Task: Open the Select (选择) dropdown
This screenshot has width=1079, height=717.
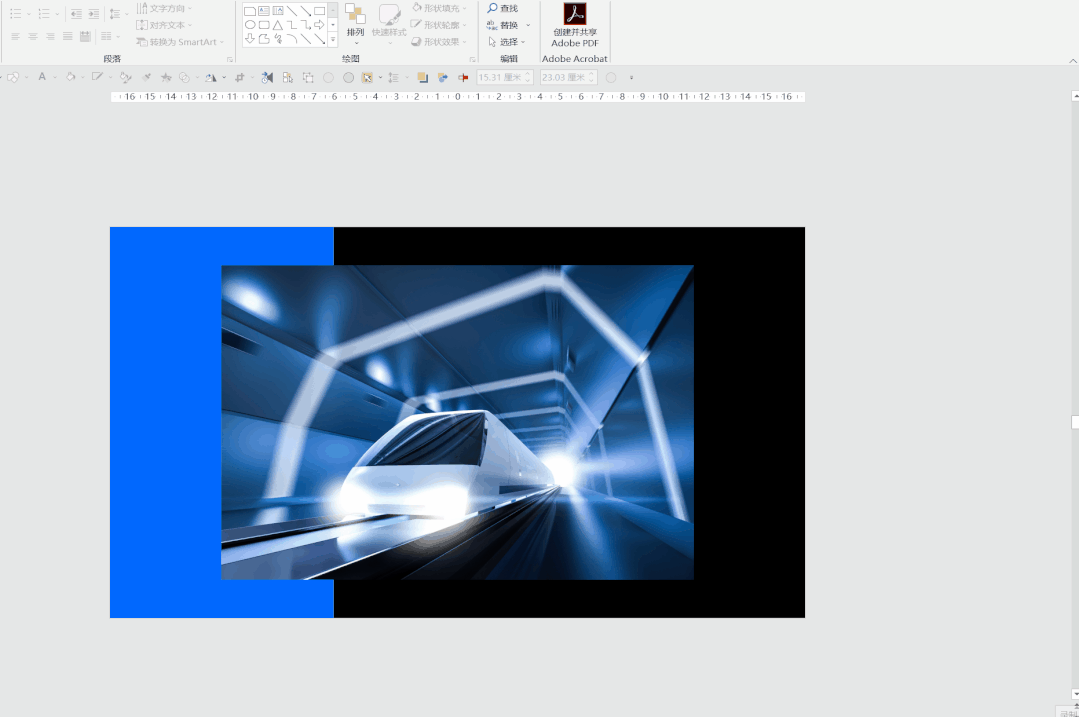Action: click(x=508, y=42)
